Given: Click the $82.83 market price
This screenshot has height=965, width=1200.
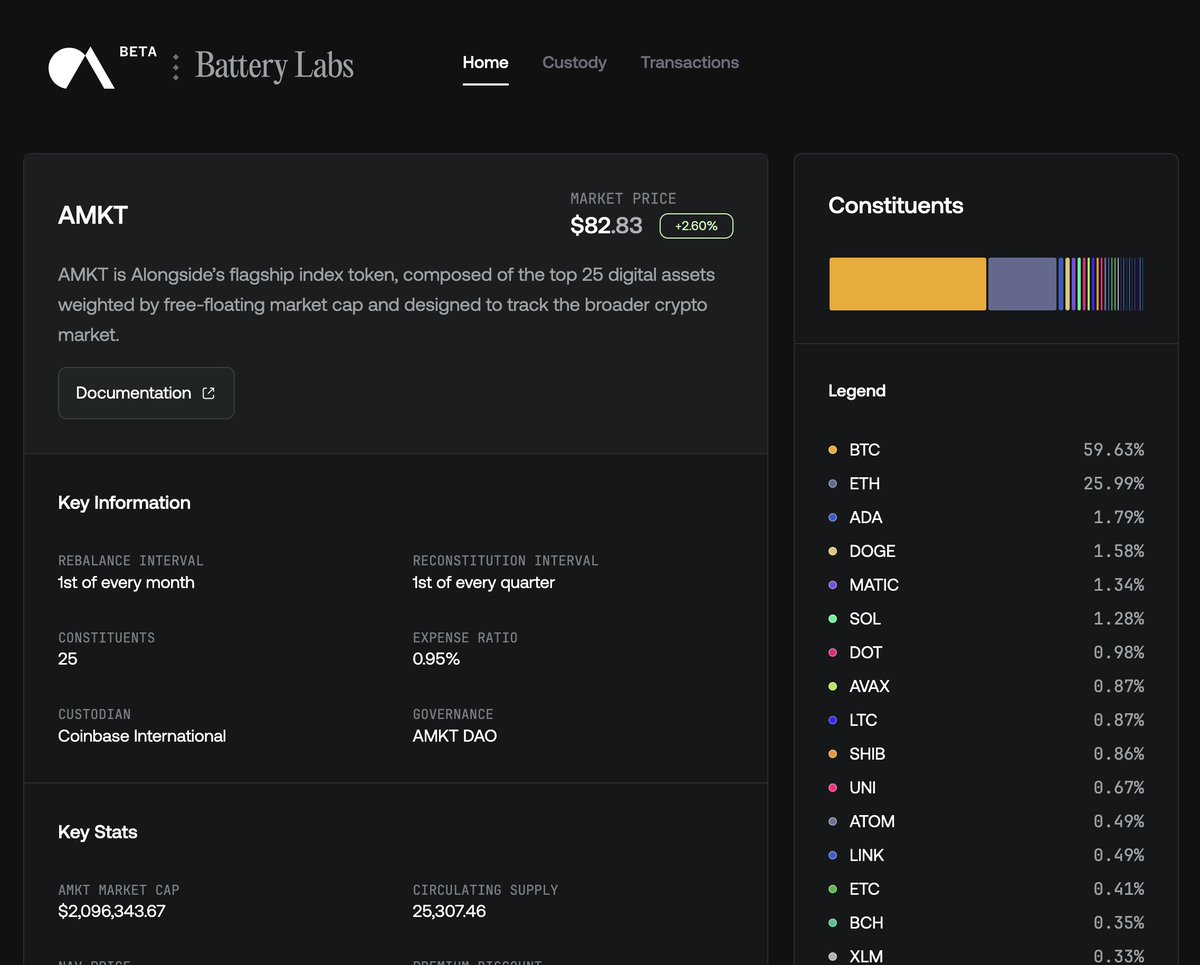Looking at the screenshot, I should point(606,226).
